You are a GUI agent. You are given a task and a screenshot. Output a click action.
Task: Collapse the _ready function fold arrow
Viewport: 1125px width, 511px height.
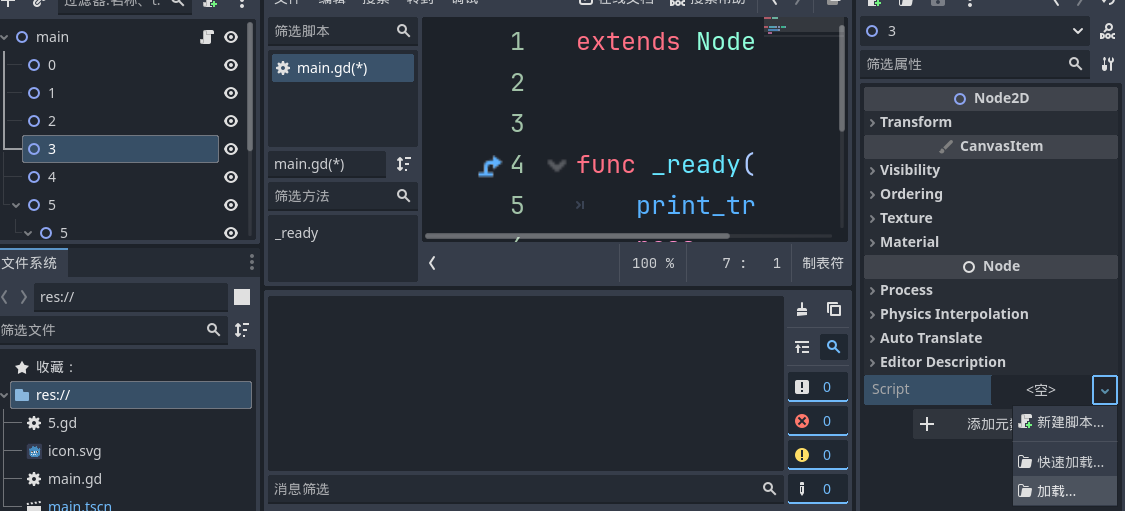pos(557,165)
